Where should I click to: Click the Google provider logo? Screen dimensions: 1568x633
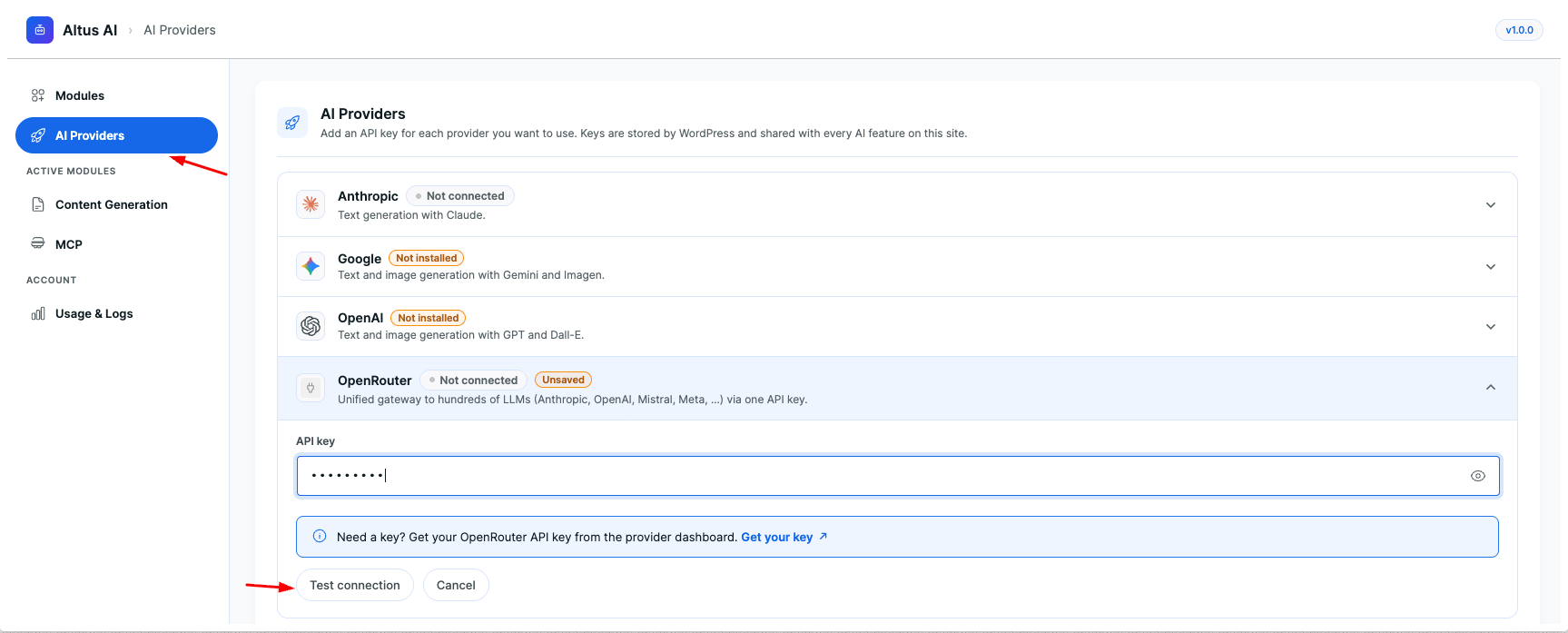pos(311,266)
